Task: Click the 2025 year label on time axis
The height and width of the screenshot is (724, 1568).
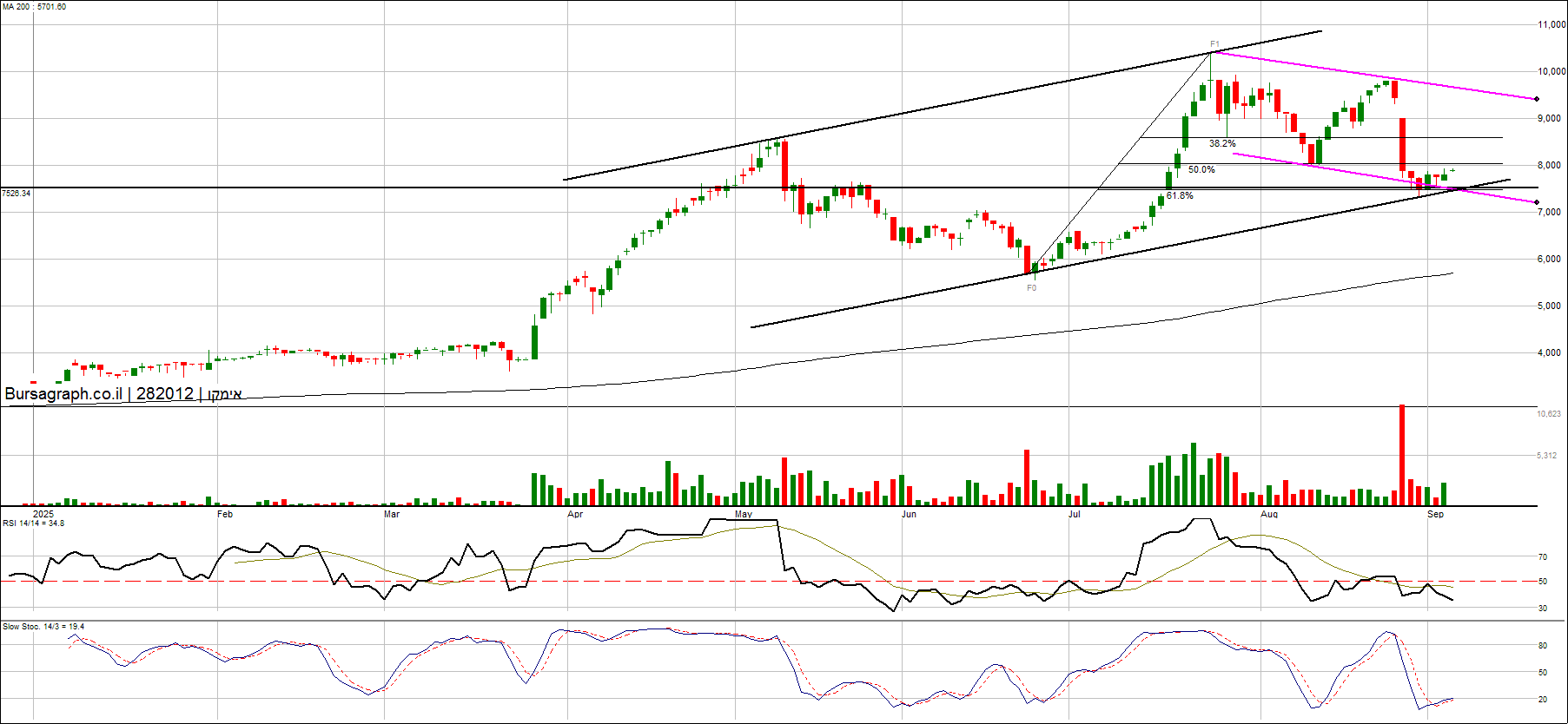Action: click(x=43, y=514)
